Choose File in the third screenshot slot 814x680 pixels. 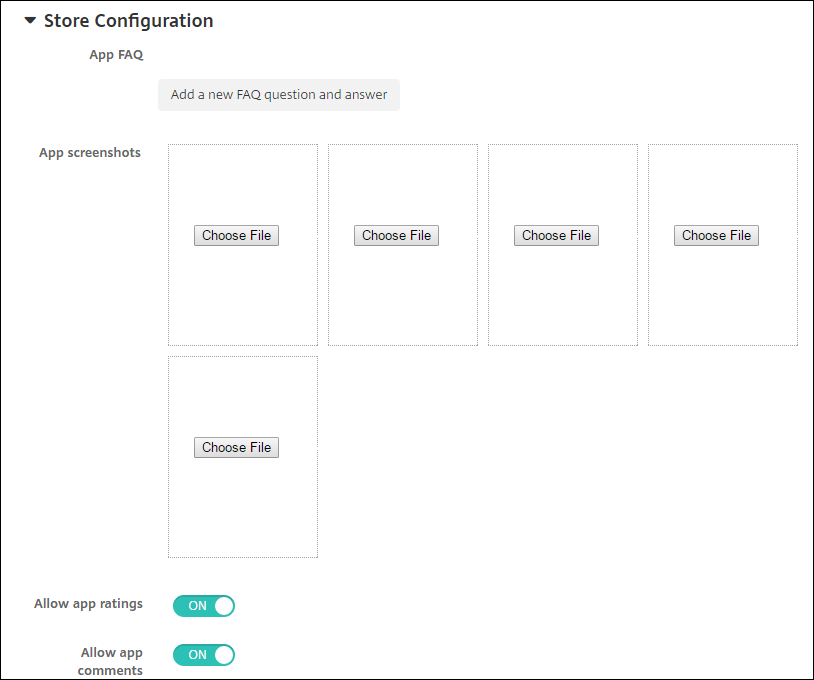pos(556,235)
